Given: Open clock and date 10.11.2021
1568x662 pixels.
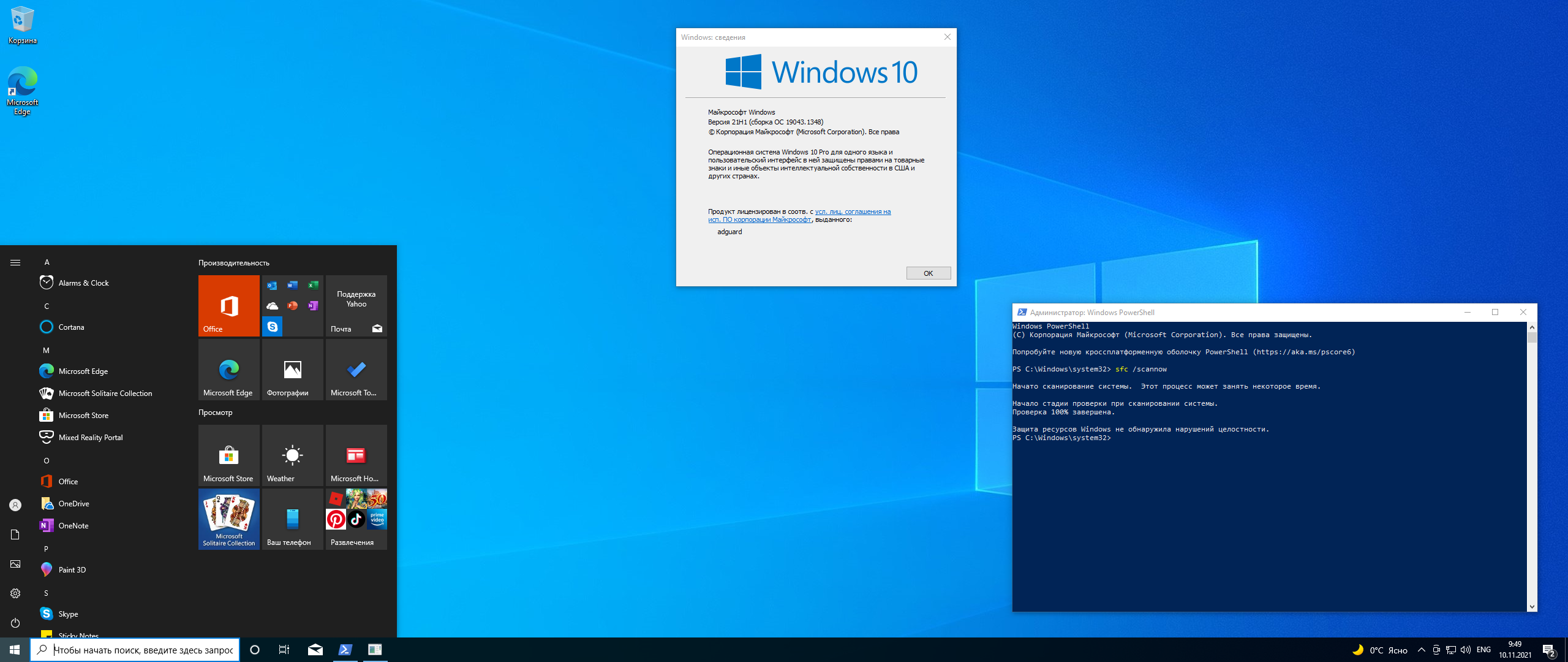Looking at the screenshot, I should (x=1515, y=650).
